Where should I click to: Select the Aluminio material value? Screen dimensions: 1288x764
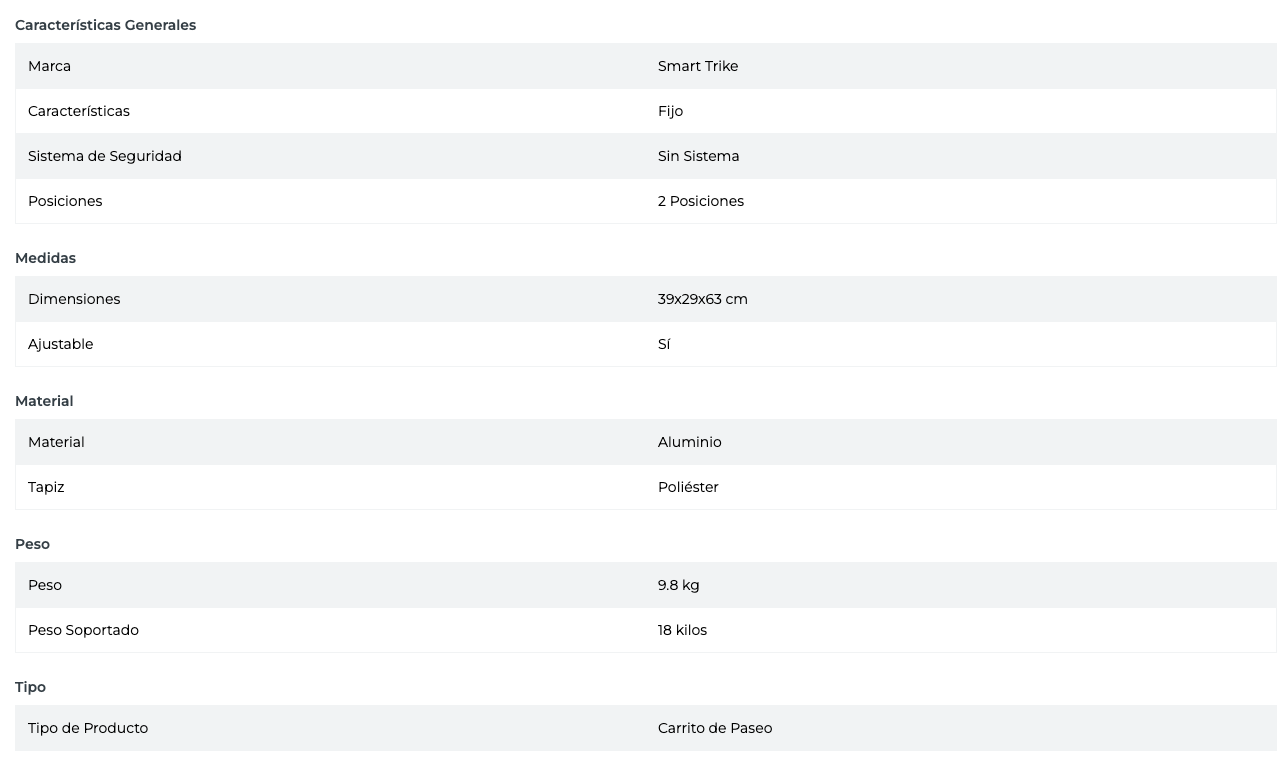[x=689, y=442]
